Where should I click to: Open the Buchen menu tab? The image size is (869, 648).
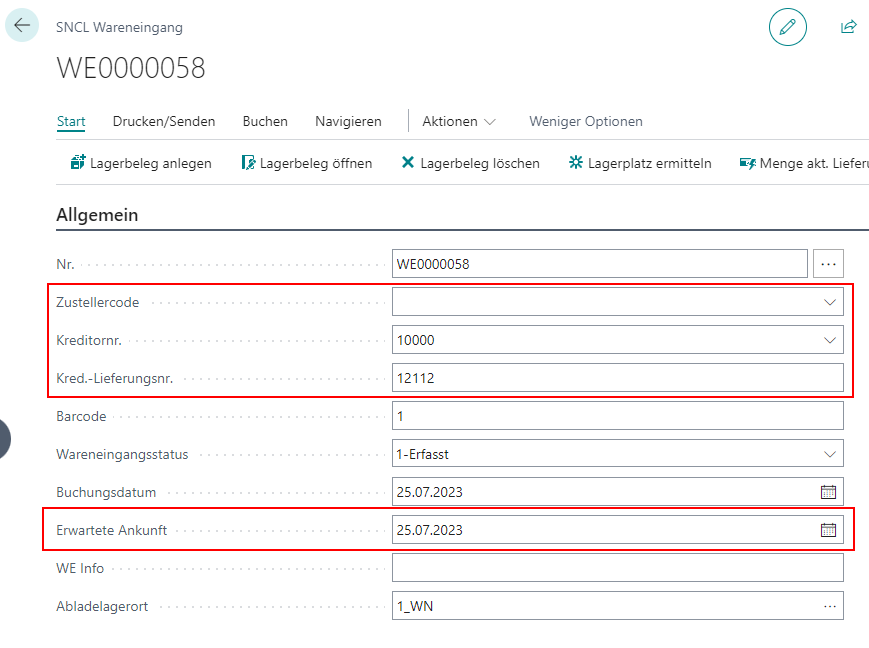click(265, 121)
